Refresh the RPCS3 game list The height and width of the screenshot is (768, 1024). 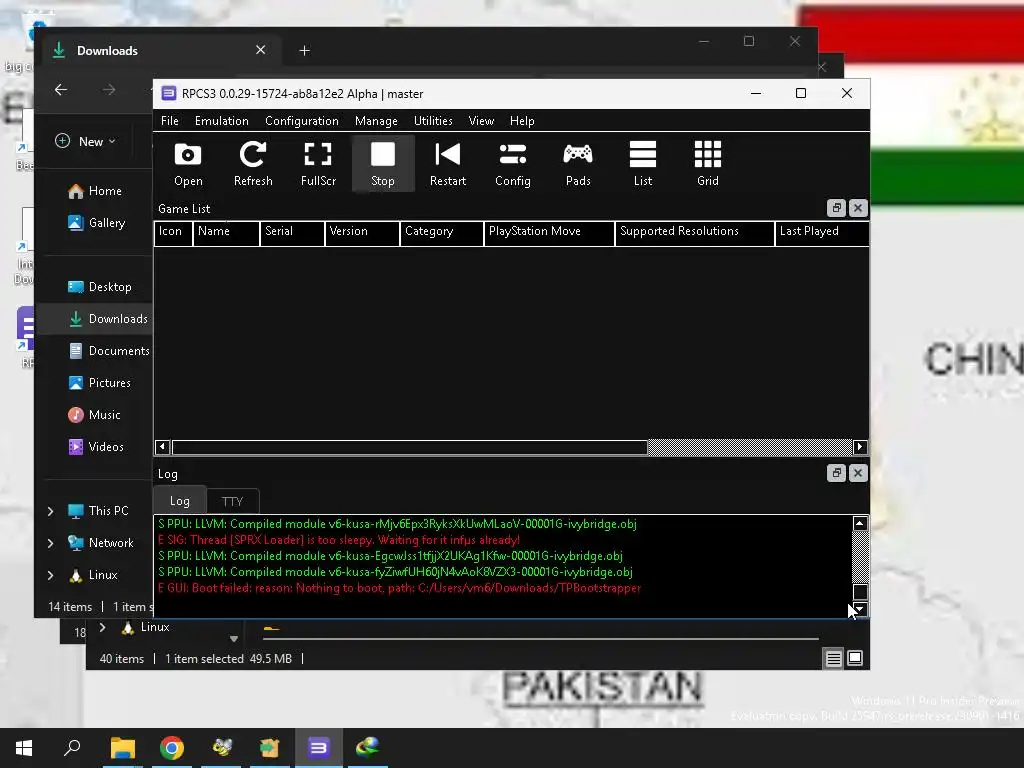click(253, 164)
